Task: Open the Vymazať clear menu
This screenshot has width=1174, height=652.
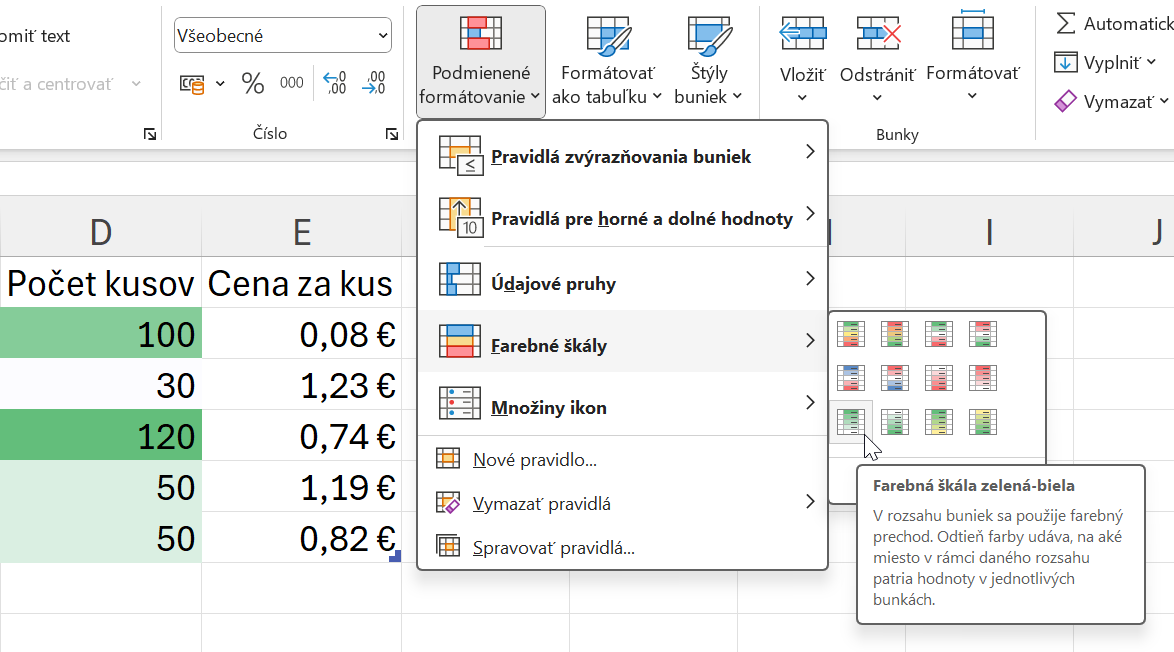Action: (x=1111, y=101)
